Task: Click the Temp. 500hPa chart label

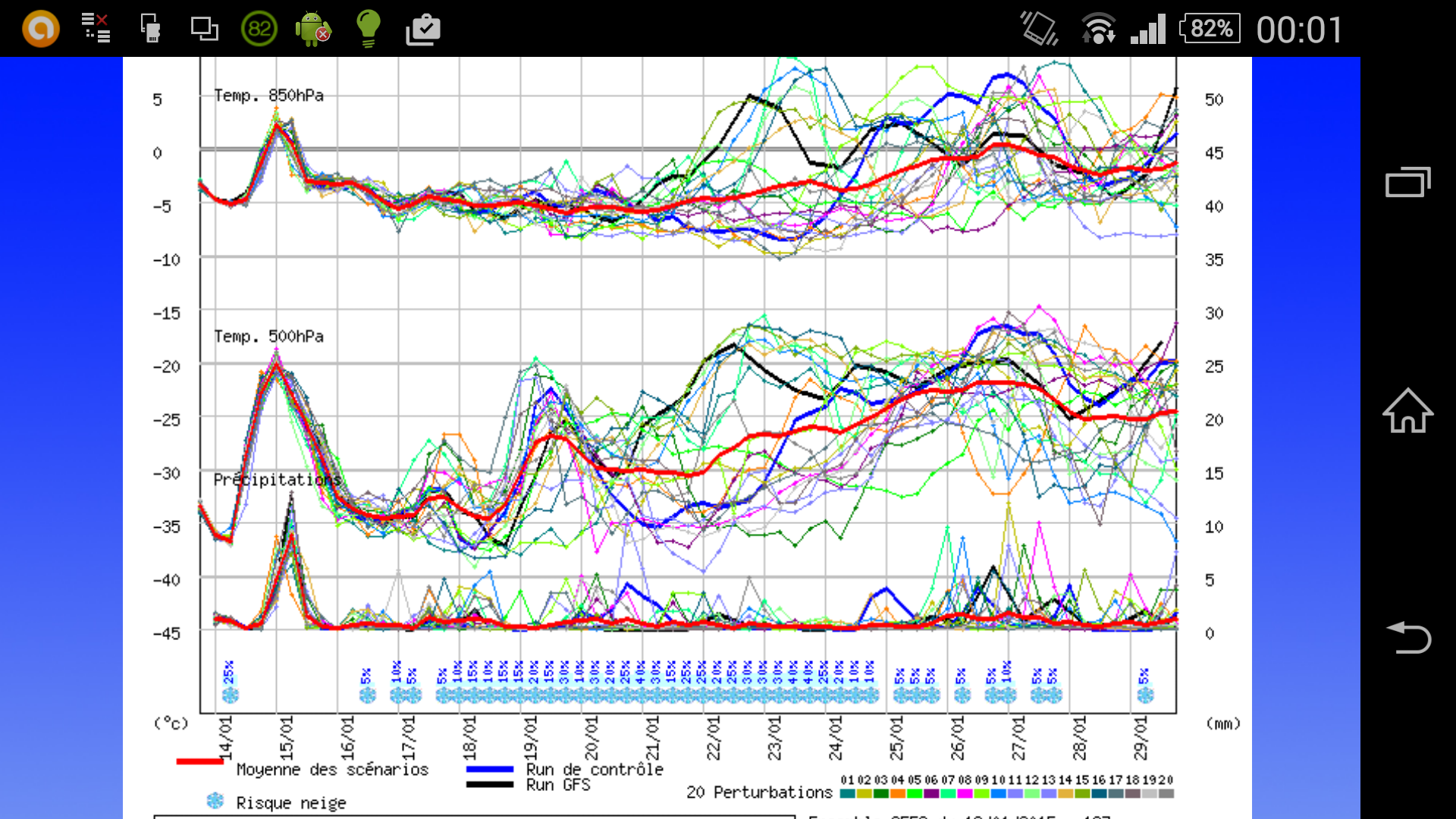Action: [268, 336]
